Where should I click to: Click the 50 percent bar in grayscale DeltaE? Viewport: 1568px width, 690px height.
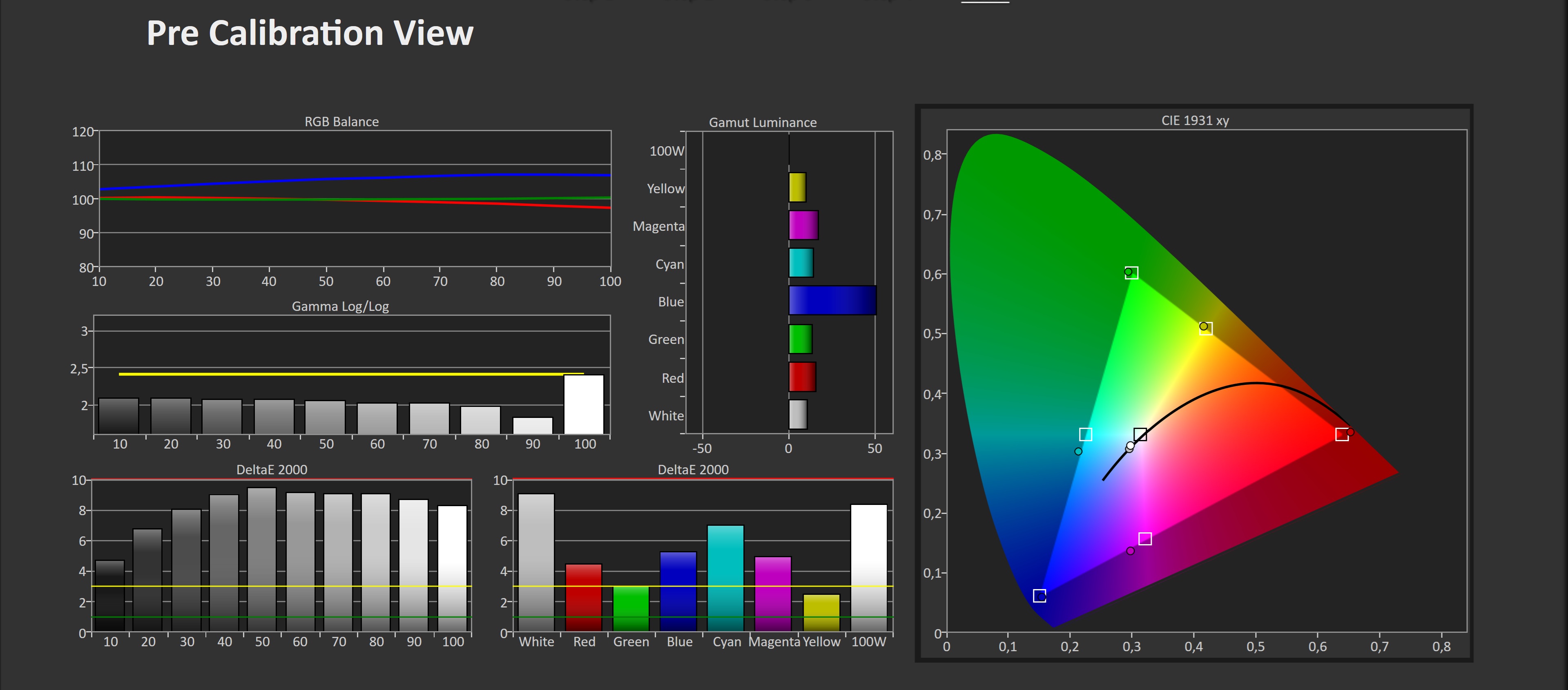coord(262,558)
